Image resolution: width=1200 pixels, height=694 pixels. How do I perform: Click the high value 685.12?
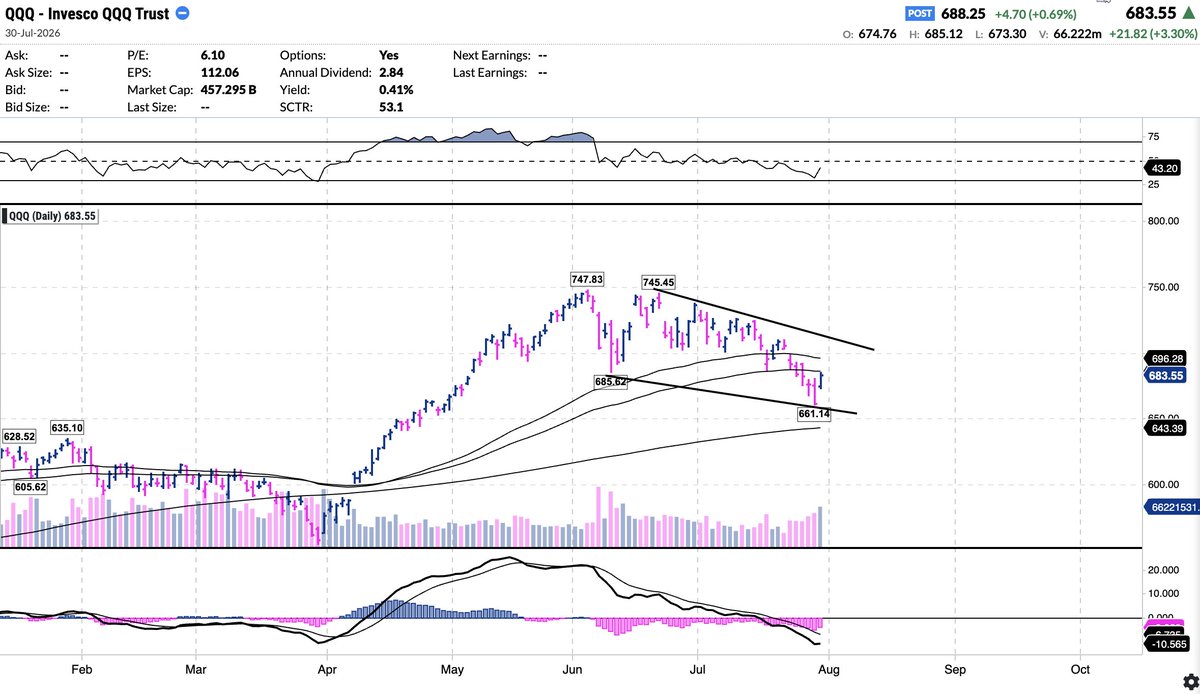[x=944, y=34]
